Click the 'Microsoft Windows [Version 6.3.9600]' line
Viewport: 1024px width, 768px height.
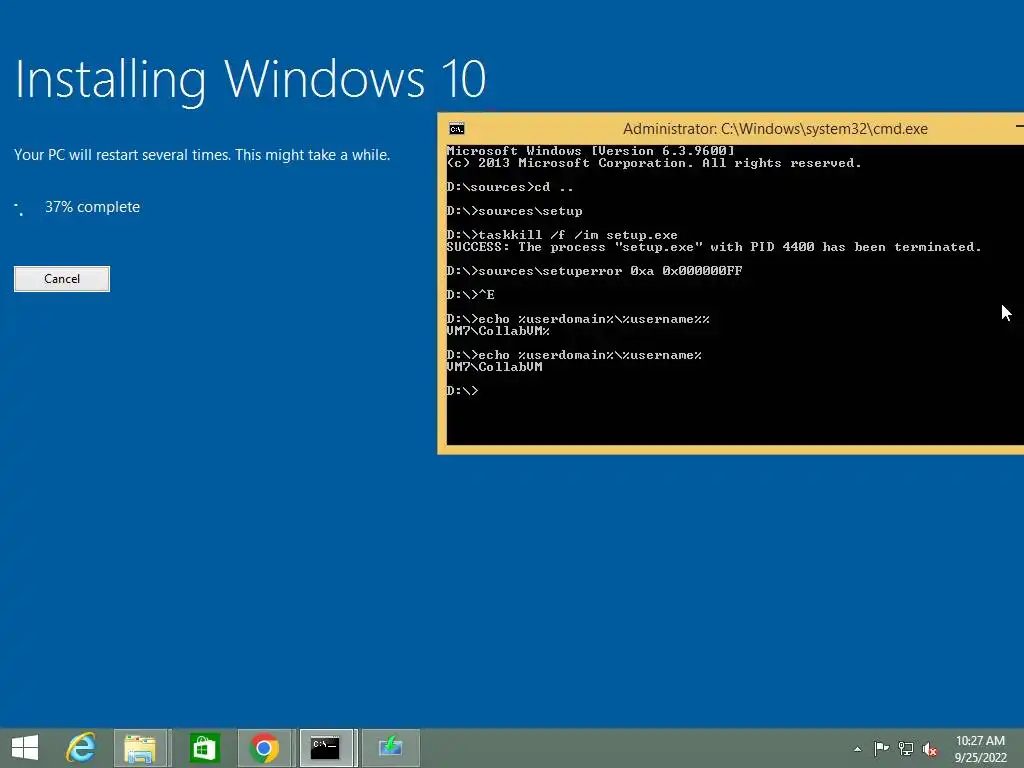point(590,151)
